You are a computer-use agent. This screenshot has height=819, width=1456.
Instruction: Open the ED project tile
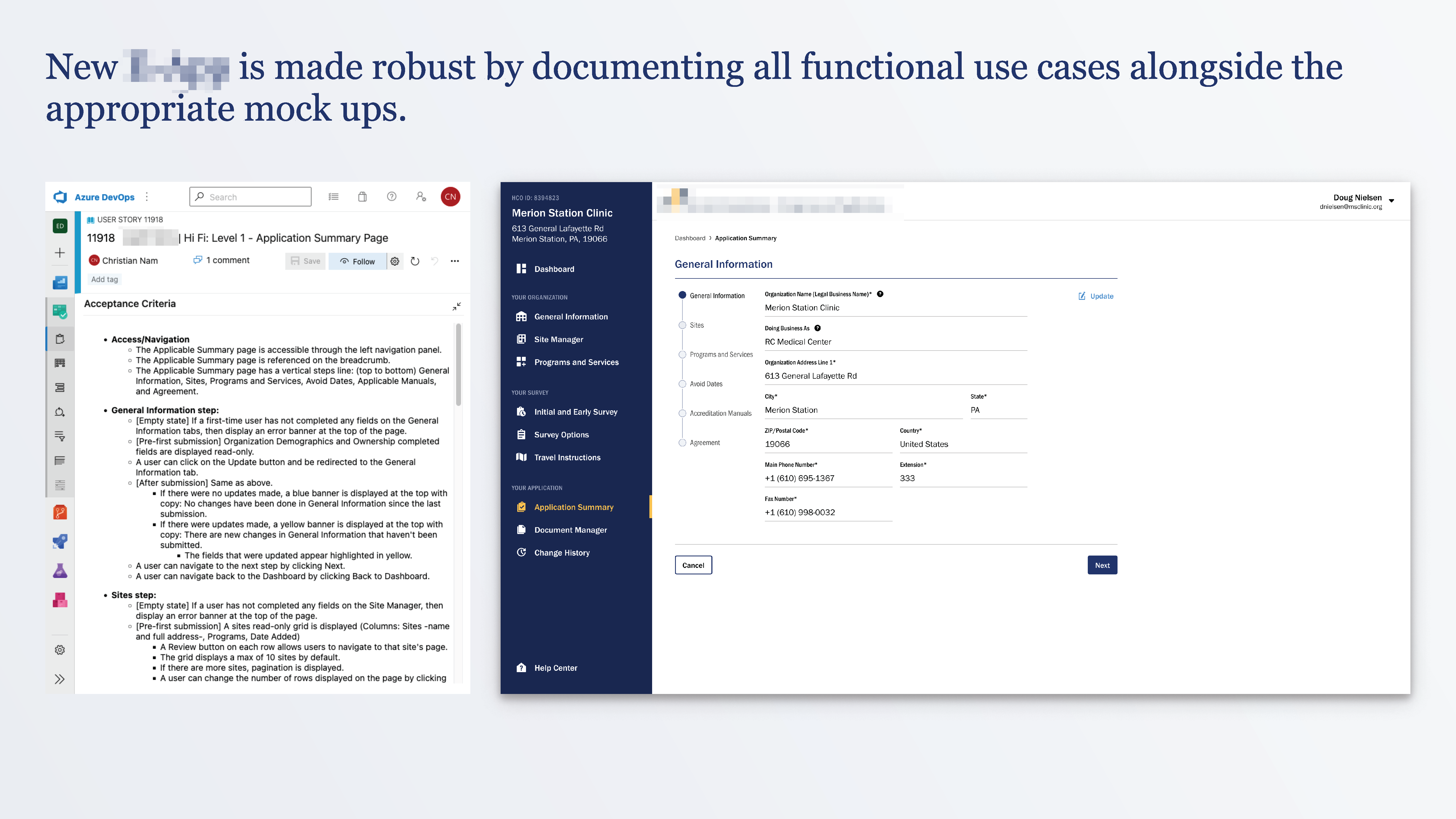coord(60,226)
